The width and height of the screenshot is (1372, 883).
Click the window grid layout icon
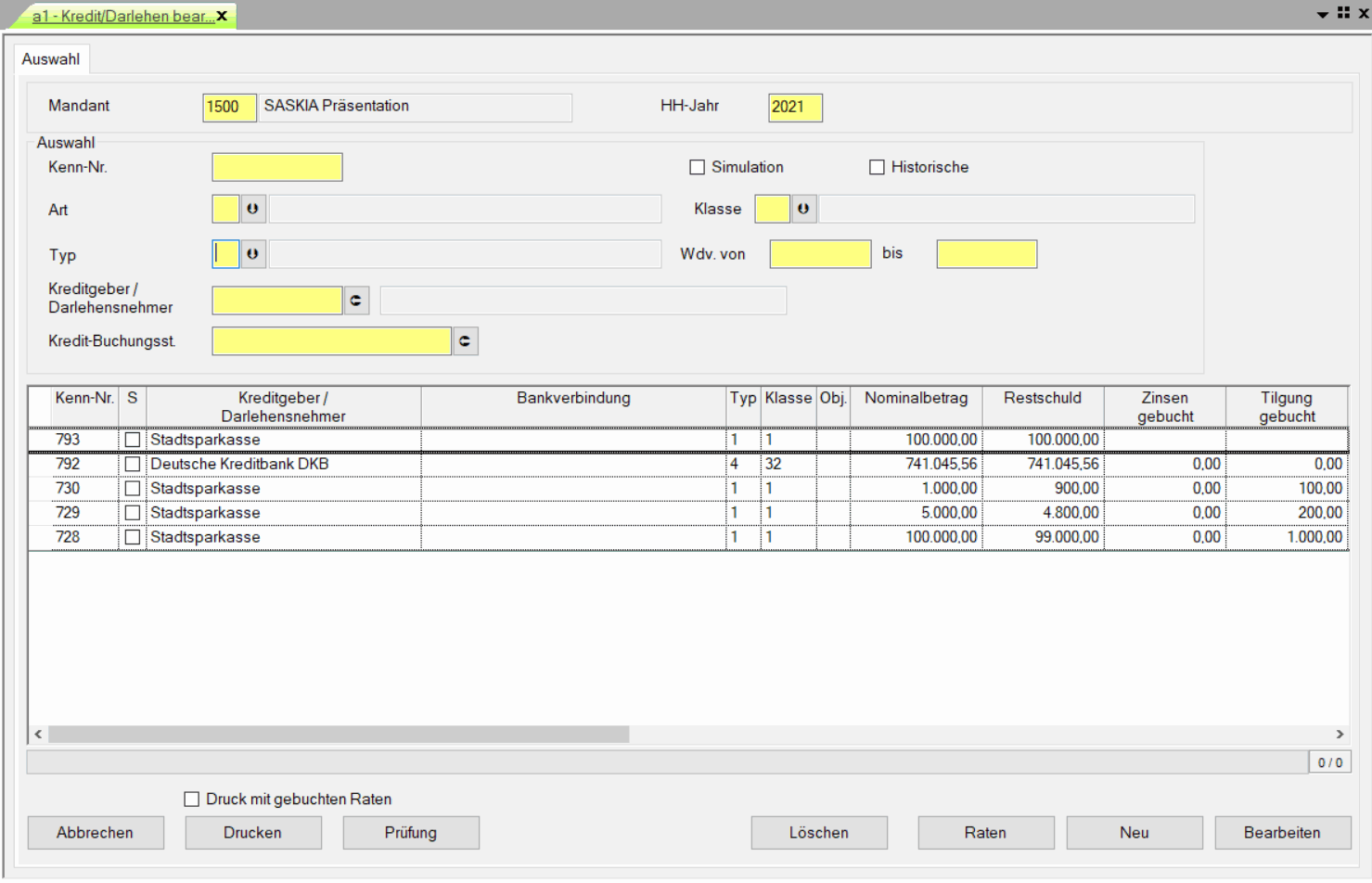pos(1343,13)
